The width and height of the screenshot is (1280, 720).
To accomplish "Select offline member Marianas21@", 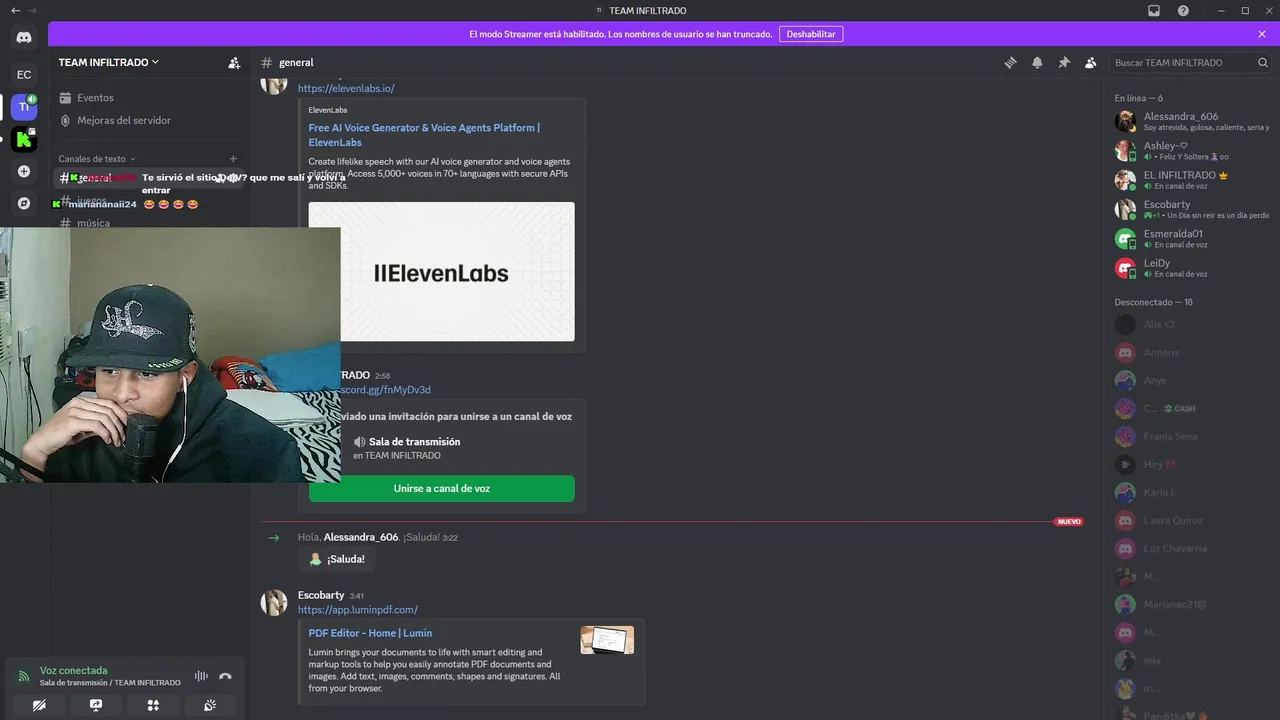I will [x=1192, y=604].
